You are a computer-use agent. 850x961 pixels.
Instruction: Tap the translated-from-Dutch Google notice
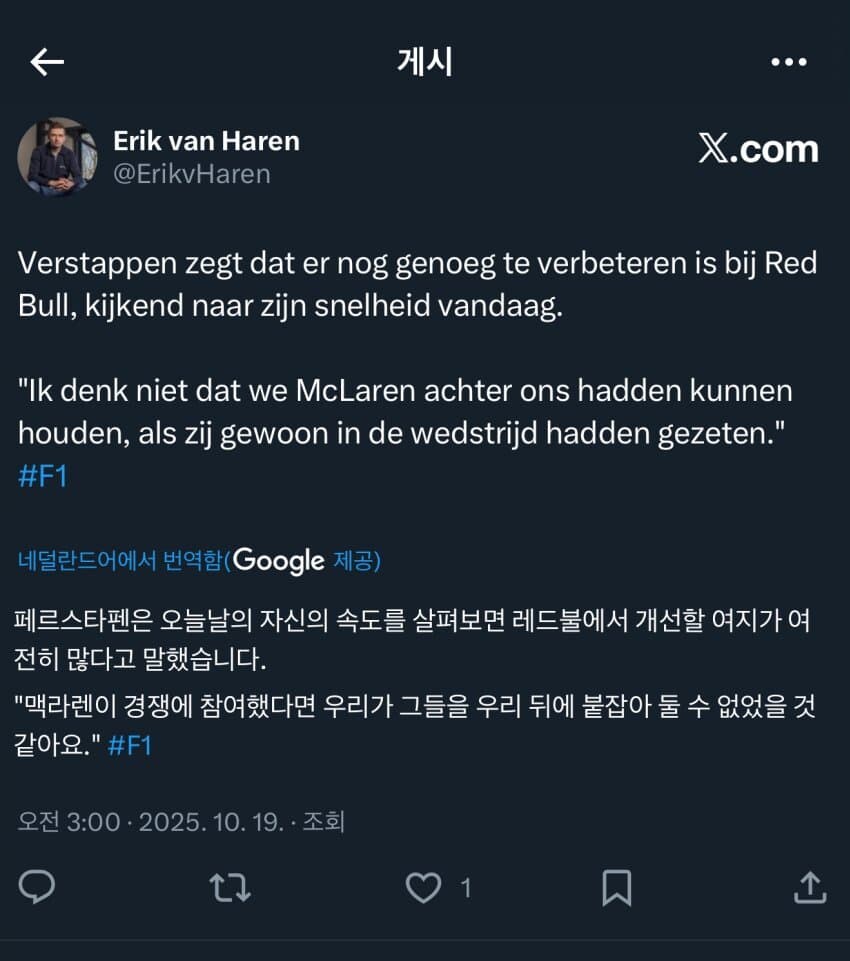pos(199,560)
